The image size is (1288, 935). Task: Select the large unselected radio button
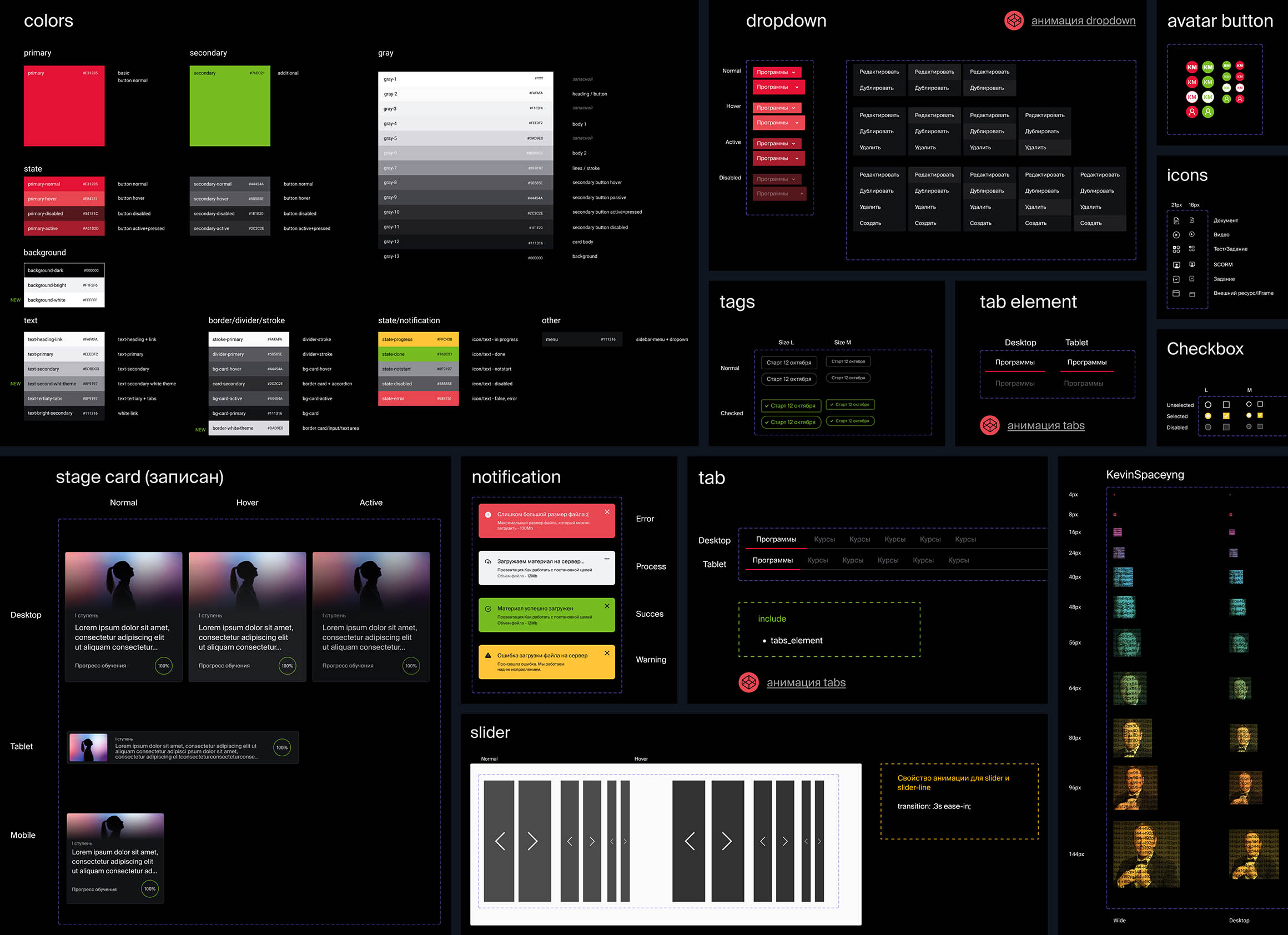(x=1208, y=404)
